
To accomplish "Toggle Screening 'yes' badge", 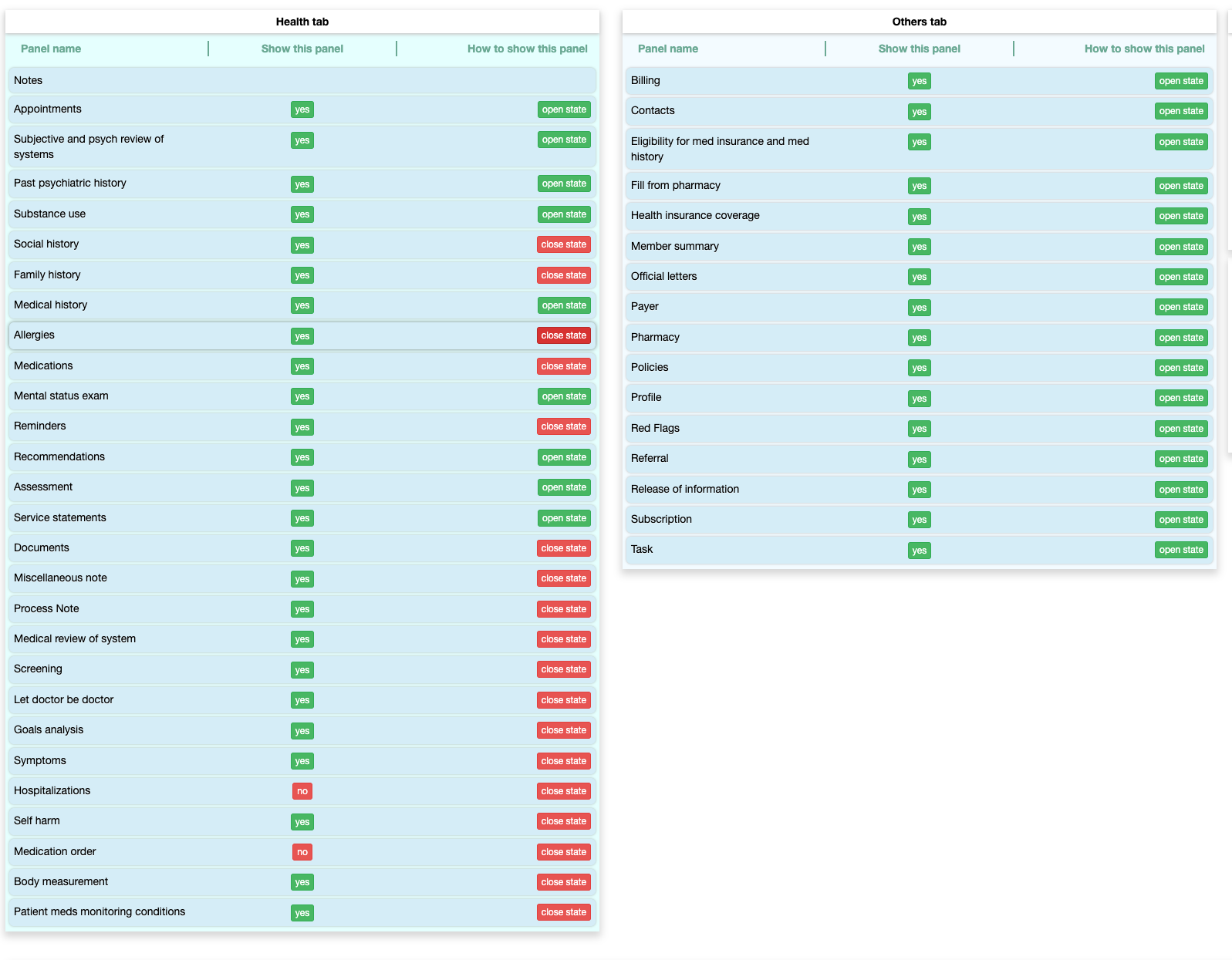I will coord(302,670).
